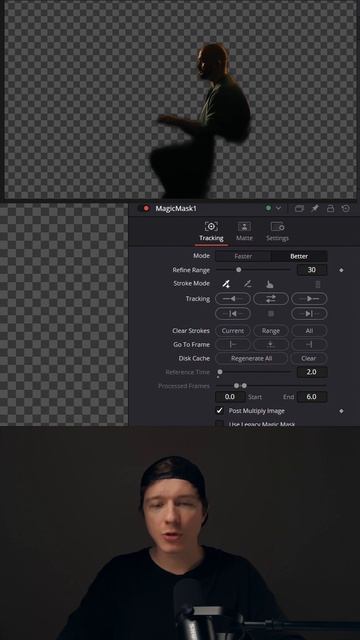Reset MagicMask1 with the circular-arrow icon

click(346, 209)
